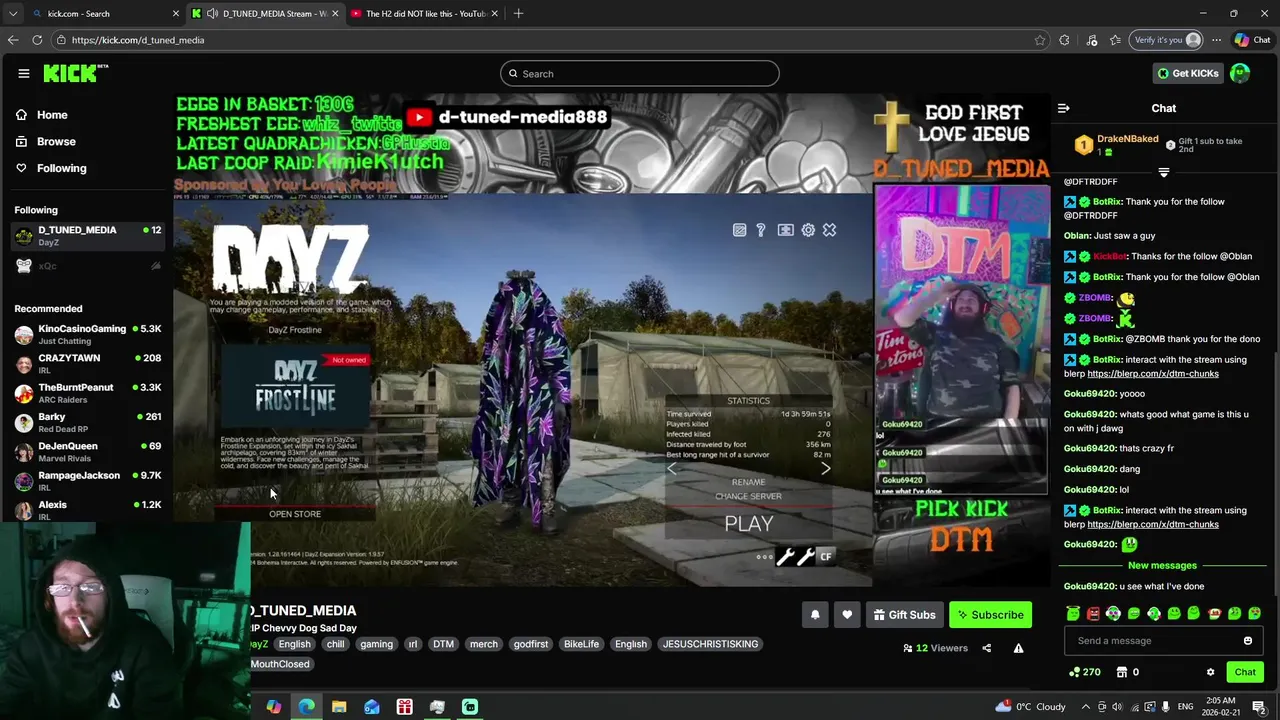
Task: Share the stream via share icon
Action: pyautogui.click(x=986, y=648)
